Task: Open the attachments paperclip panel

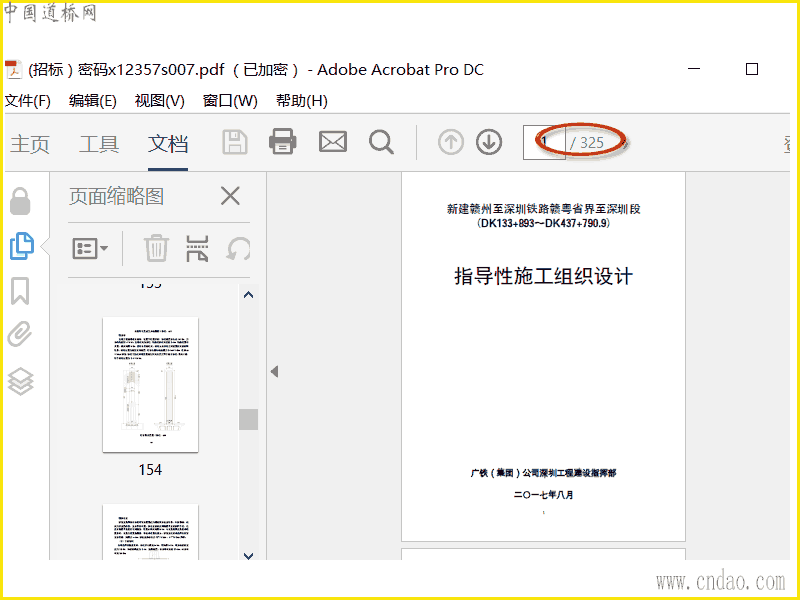Action: (x=20, y=334)
